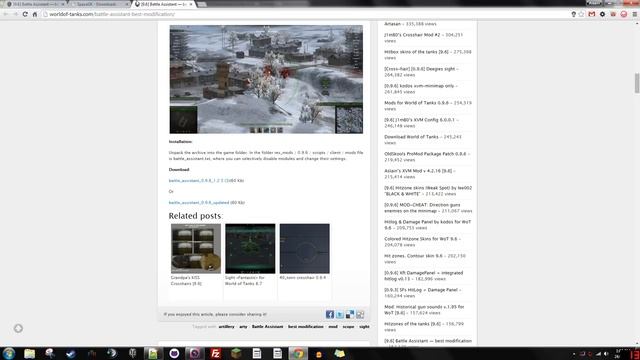Select the active [9.6] Battle Assistant tab

(164, 4)
